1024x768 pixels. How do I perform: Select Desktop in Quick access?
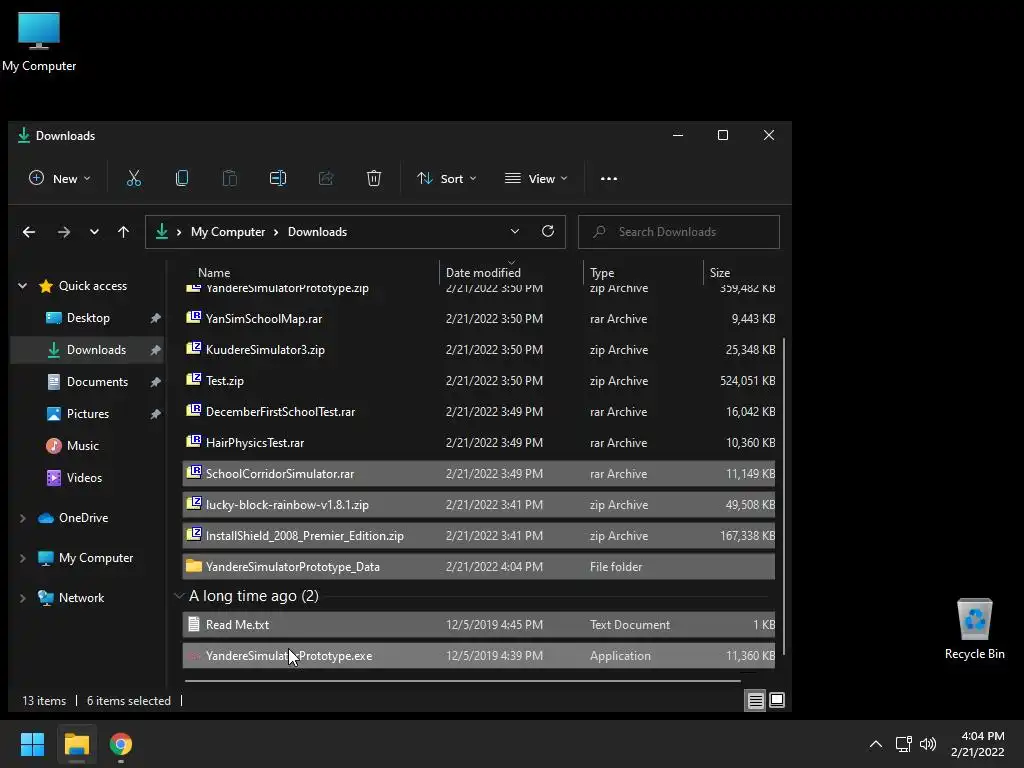pos(88,318)
